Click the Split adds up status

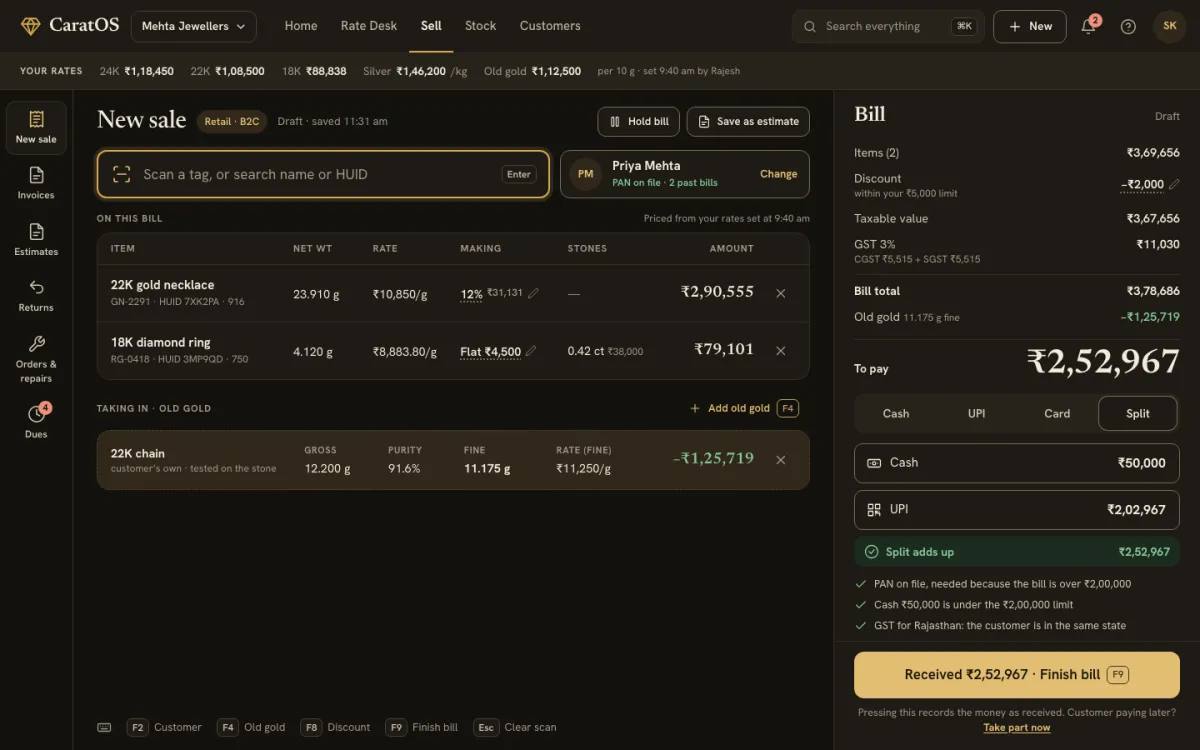click(x=1017, y=552)
